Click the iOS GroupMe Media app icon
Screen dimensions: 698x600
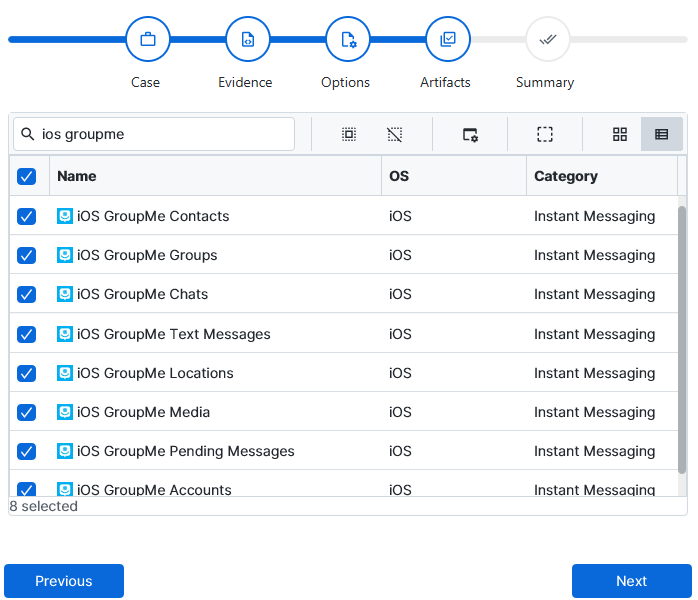65,412
